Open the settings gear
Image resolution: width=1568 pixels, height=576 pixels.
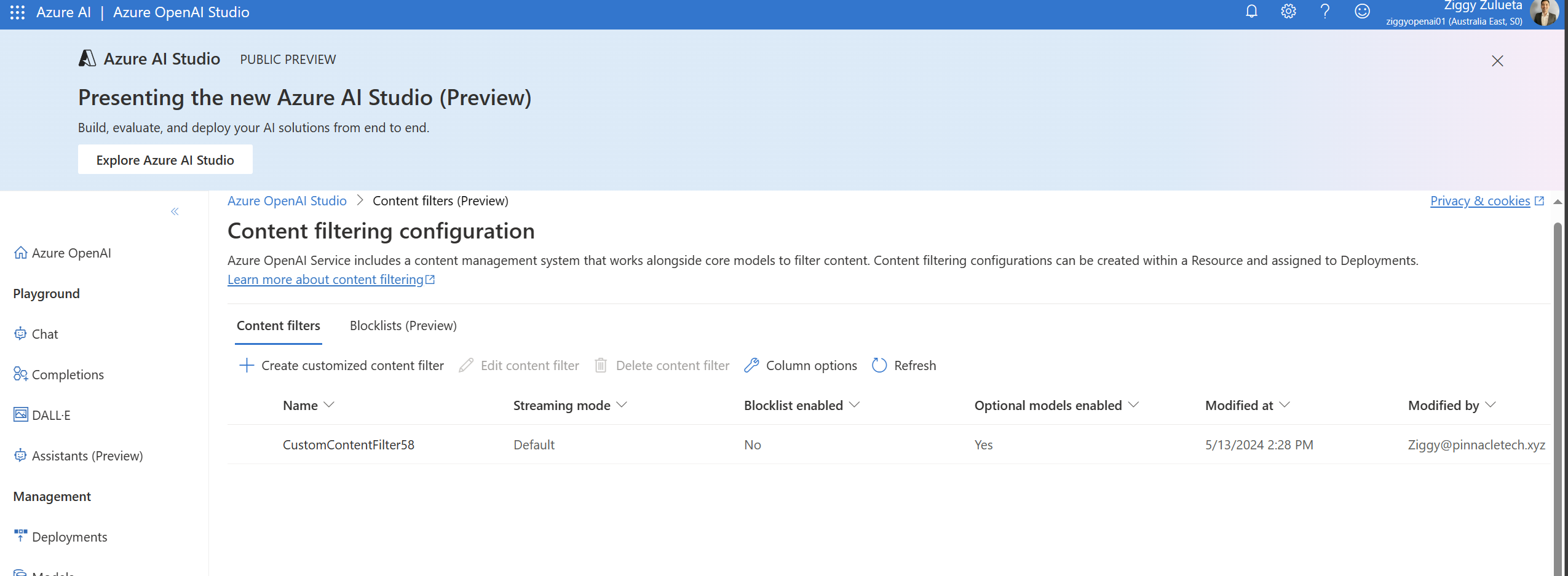(1288, 12)
